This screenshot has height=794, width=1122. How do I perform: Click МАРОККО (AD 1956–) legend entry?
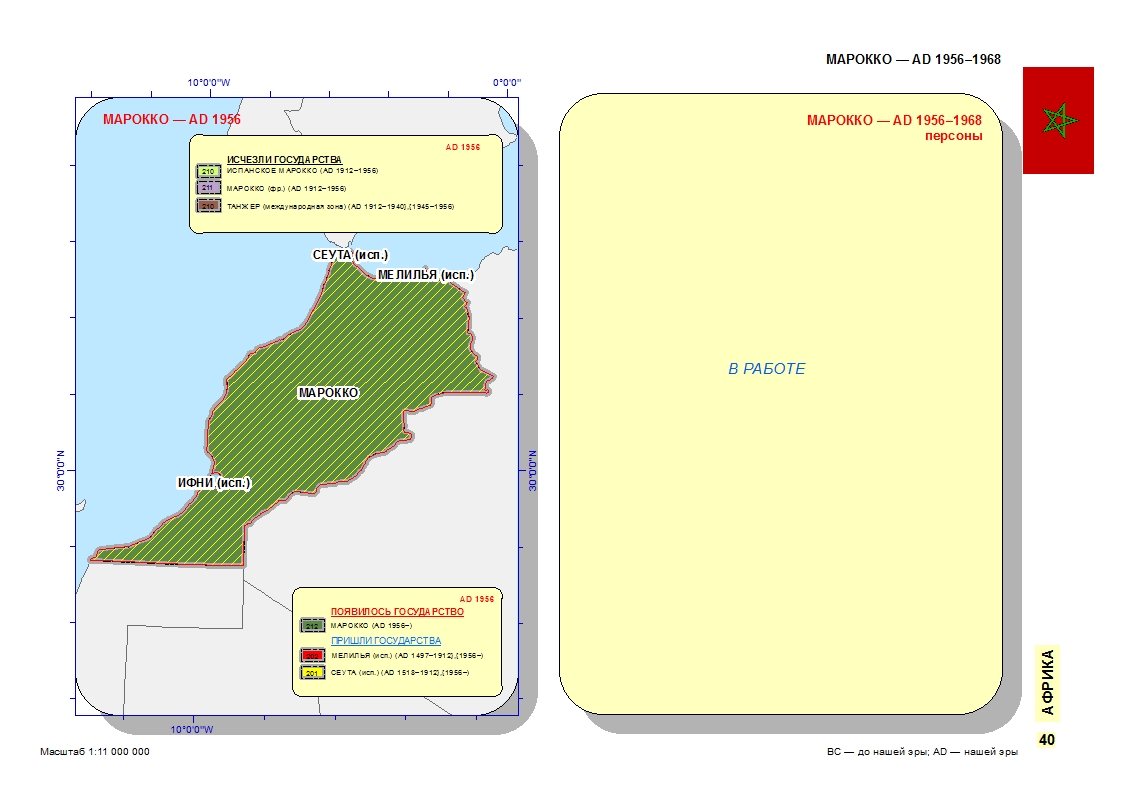(371, 626)
